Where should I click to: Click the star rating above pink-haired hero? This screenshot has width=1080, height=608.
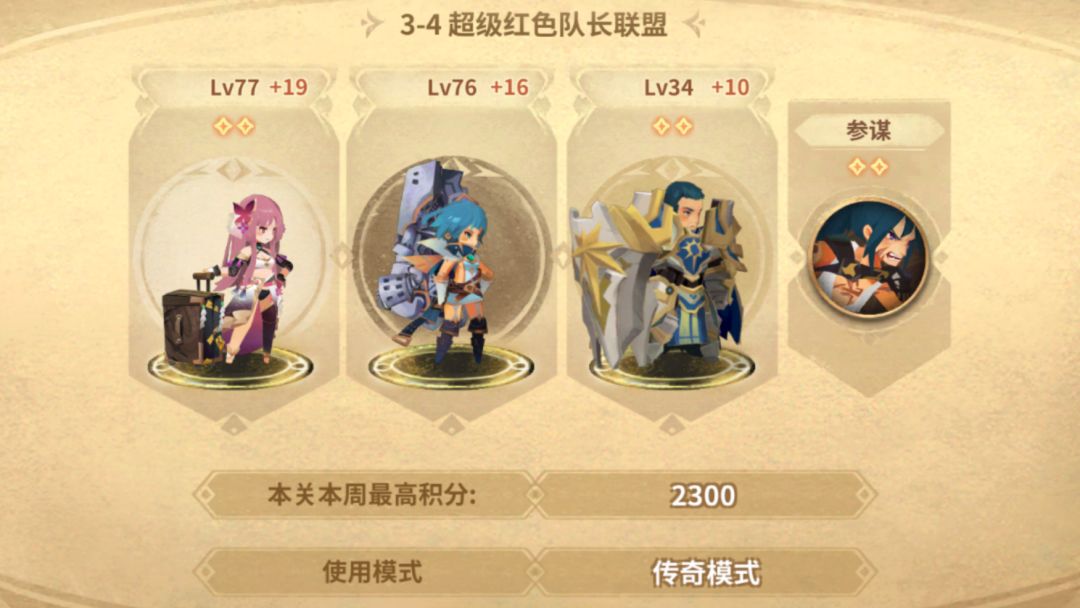(234, 126)
